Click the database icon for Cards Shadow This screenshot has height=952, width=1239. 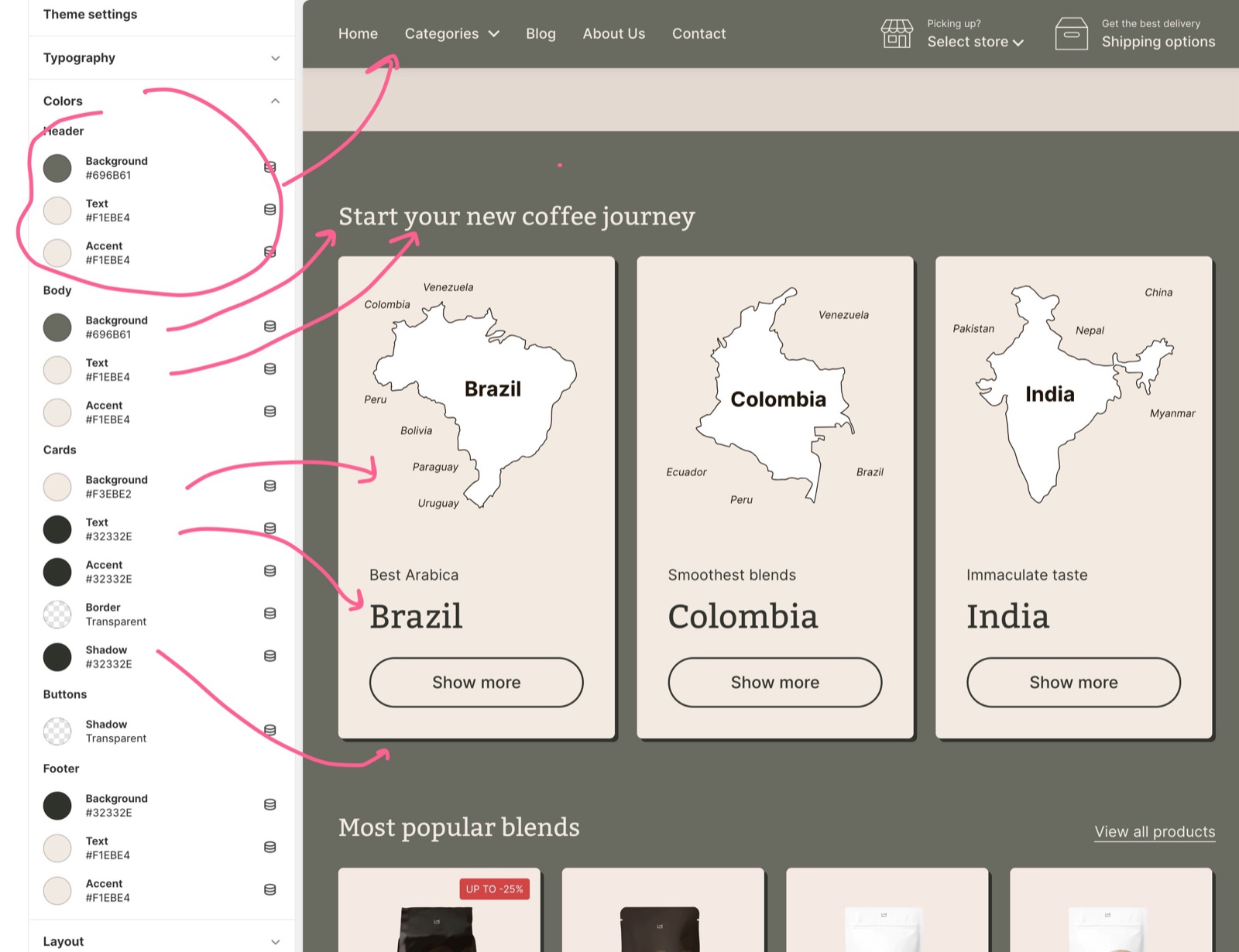[x=270, y=656]
